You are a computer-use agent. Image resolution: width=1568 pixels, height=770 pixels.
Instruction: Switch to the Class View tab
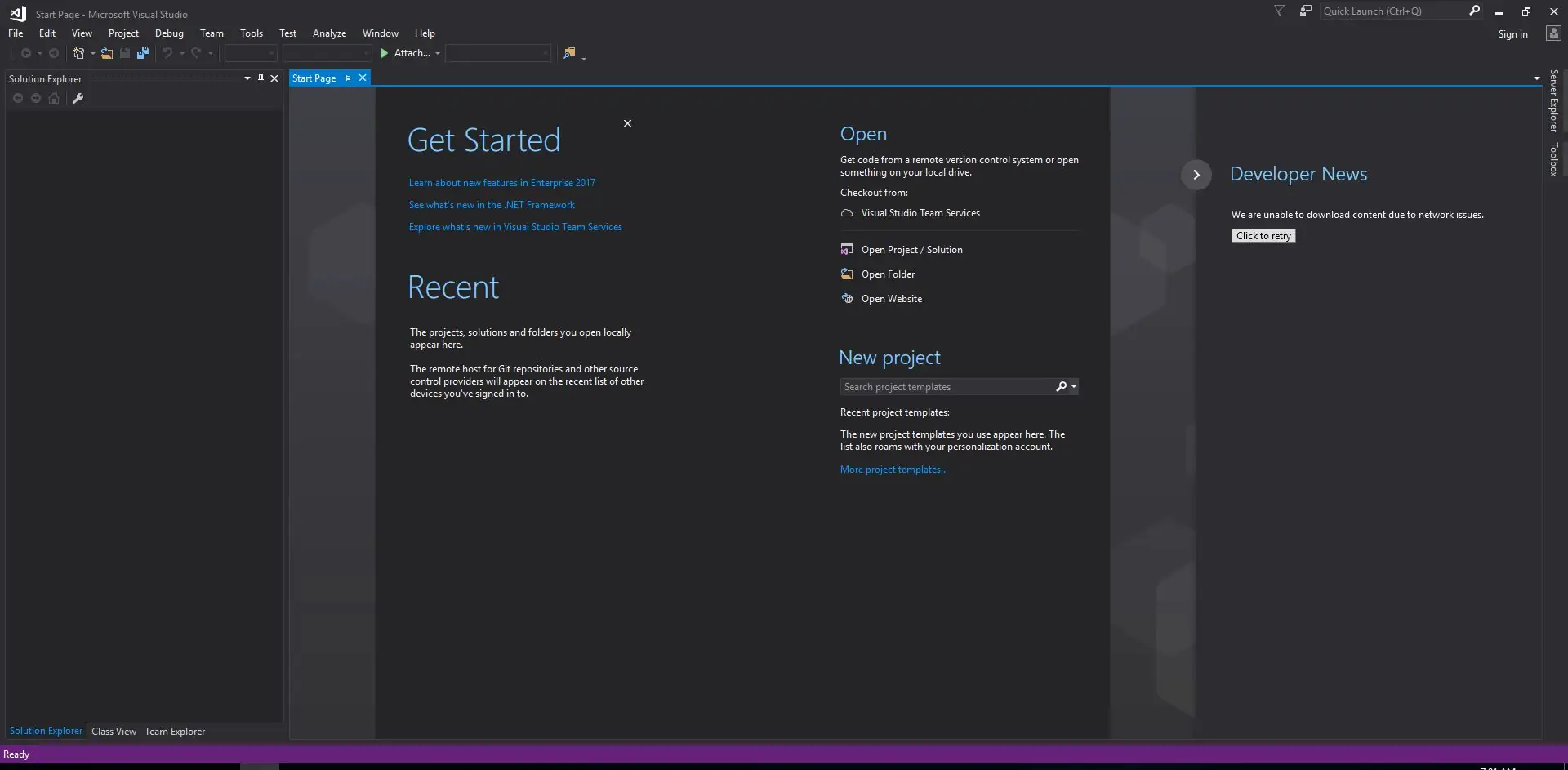[114, 731]
